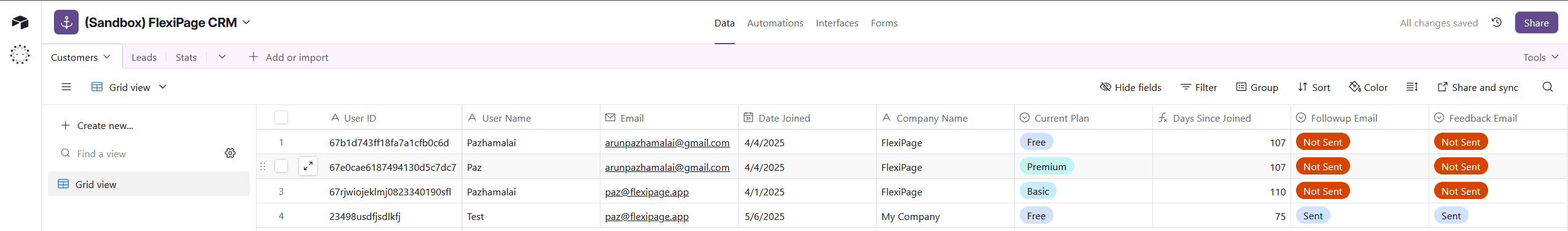Viewport: 1568px width, 231px height.
Task: Open the base history clock icon
Action: point(1497,23)
